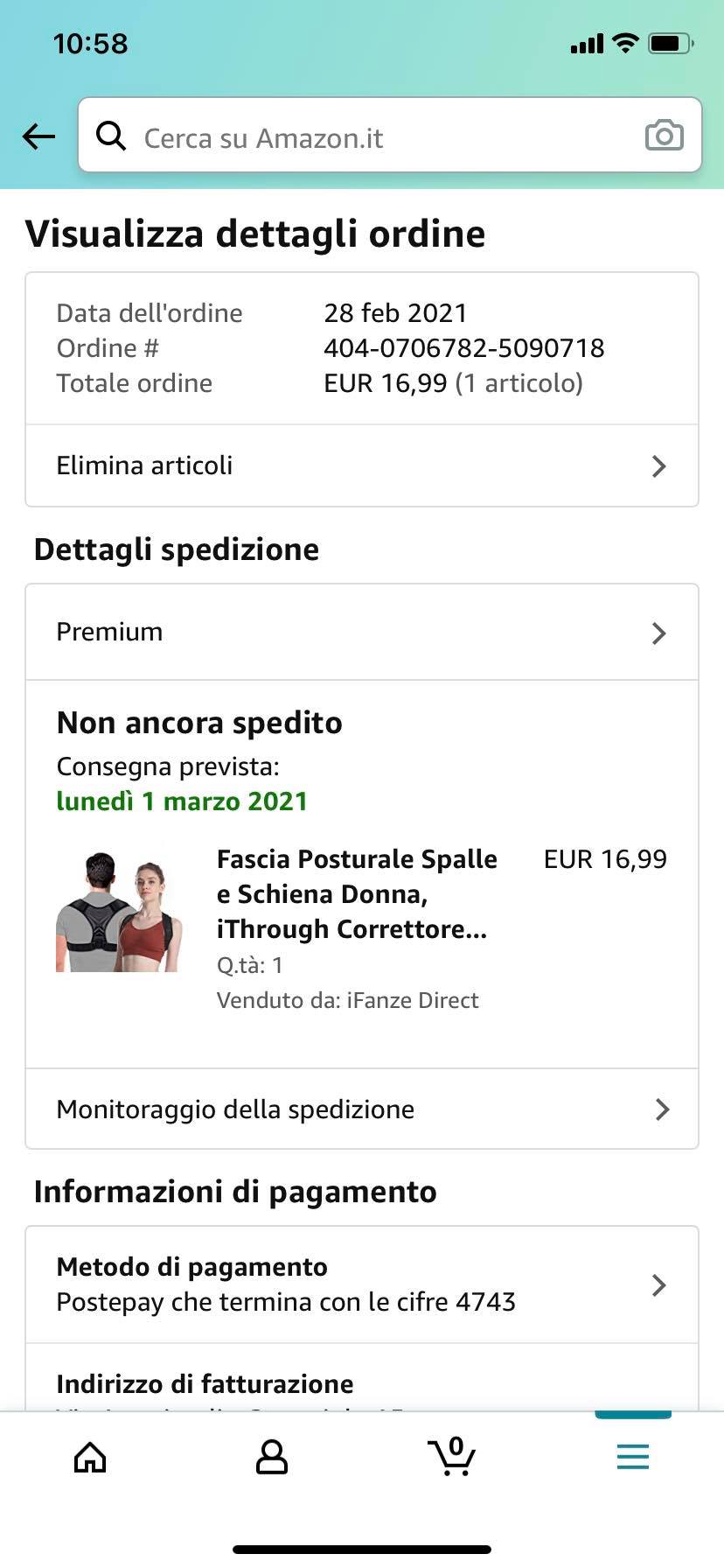Tap the Indirizzo di fatturazione heading
Image resolution: width=724 pixels, height=1568 pixels.
205,1383
